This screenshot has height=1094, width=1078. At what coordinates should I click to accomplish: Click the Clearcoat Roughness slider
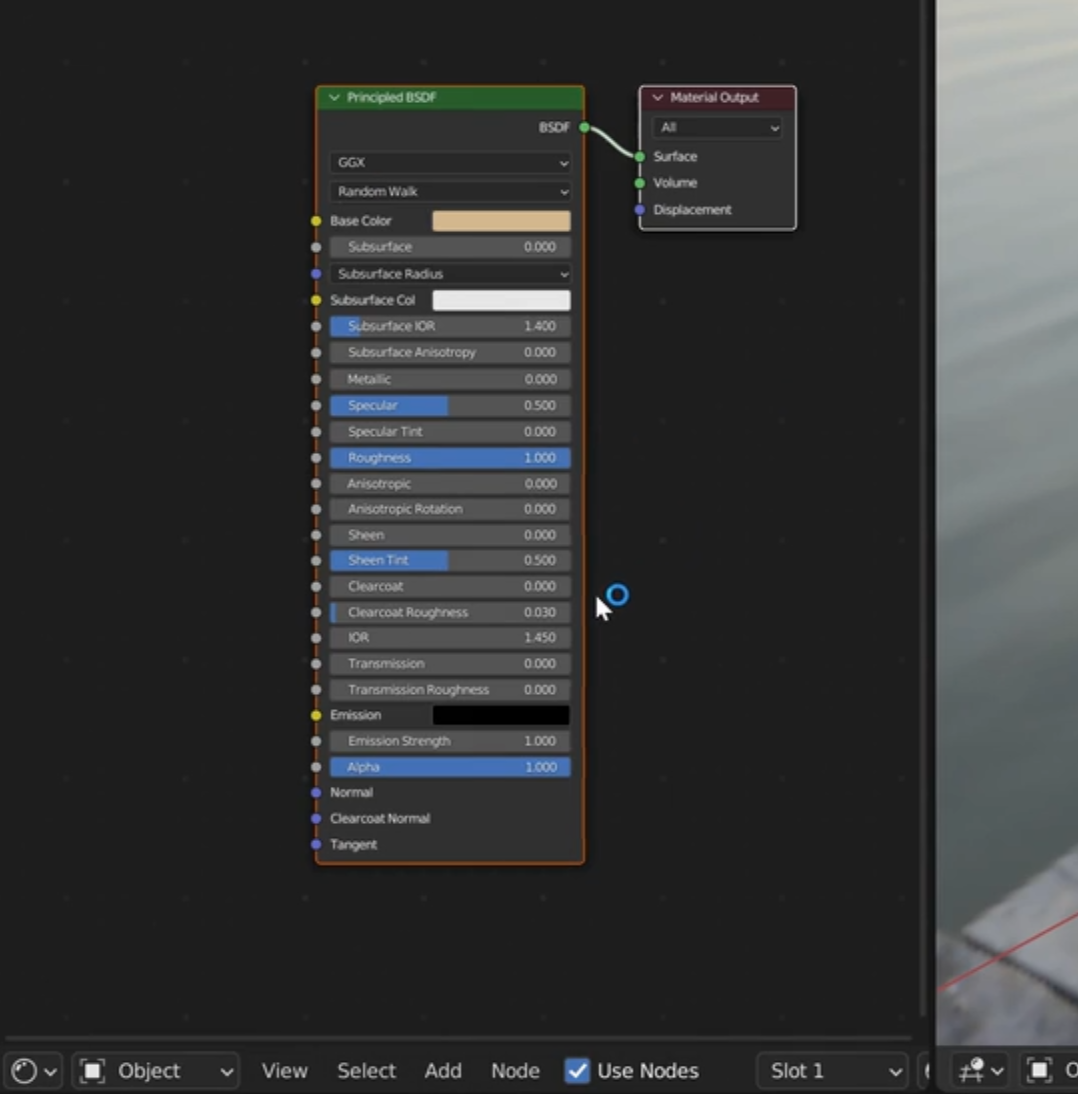[x=450, y=612]
